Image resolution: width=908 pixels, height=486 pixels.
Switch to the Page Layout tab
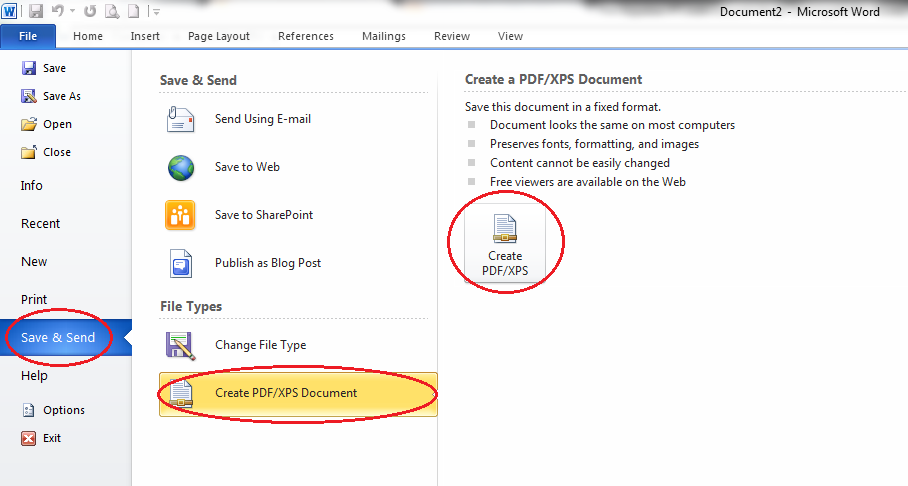click(219, 36)
